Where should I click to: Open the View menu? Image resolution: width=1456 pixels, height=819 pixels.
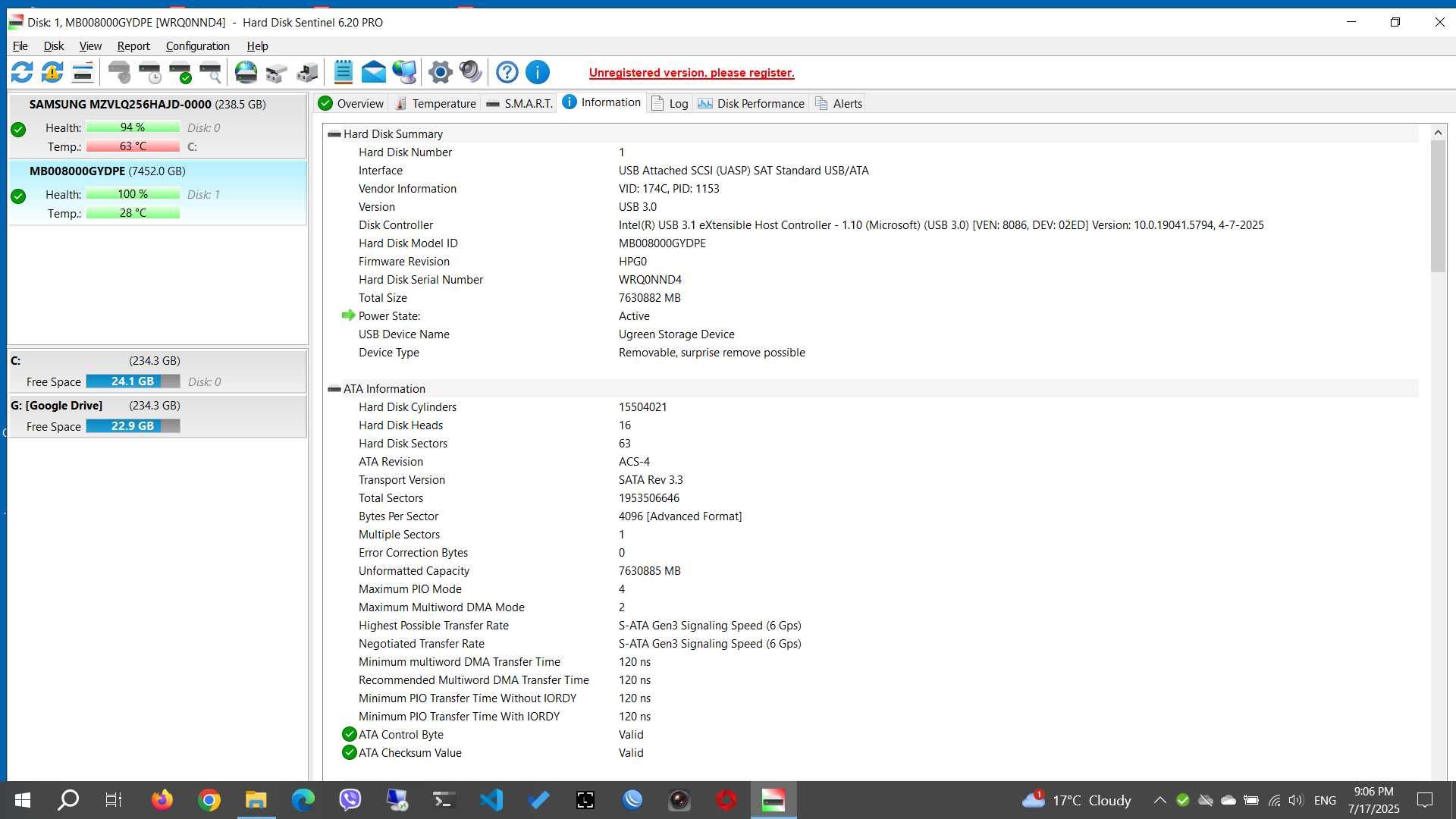coord(90,46)
